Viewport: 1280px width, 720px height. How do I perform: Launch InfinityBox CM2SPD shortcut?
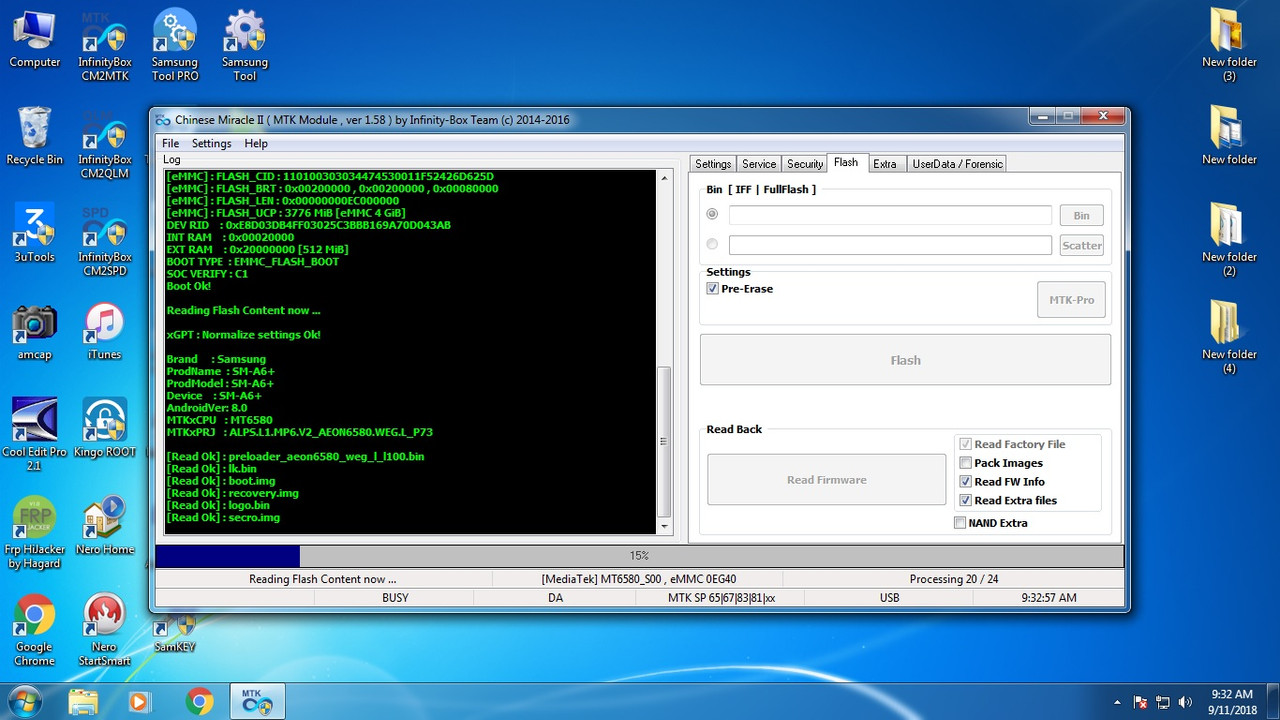tap(105, 240)
